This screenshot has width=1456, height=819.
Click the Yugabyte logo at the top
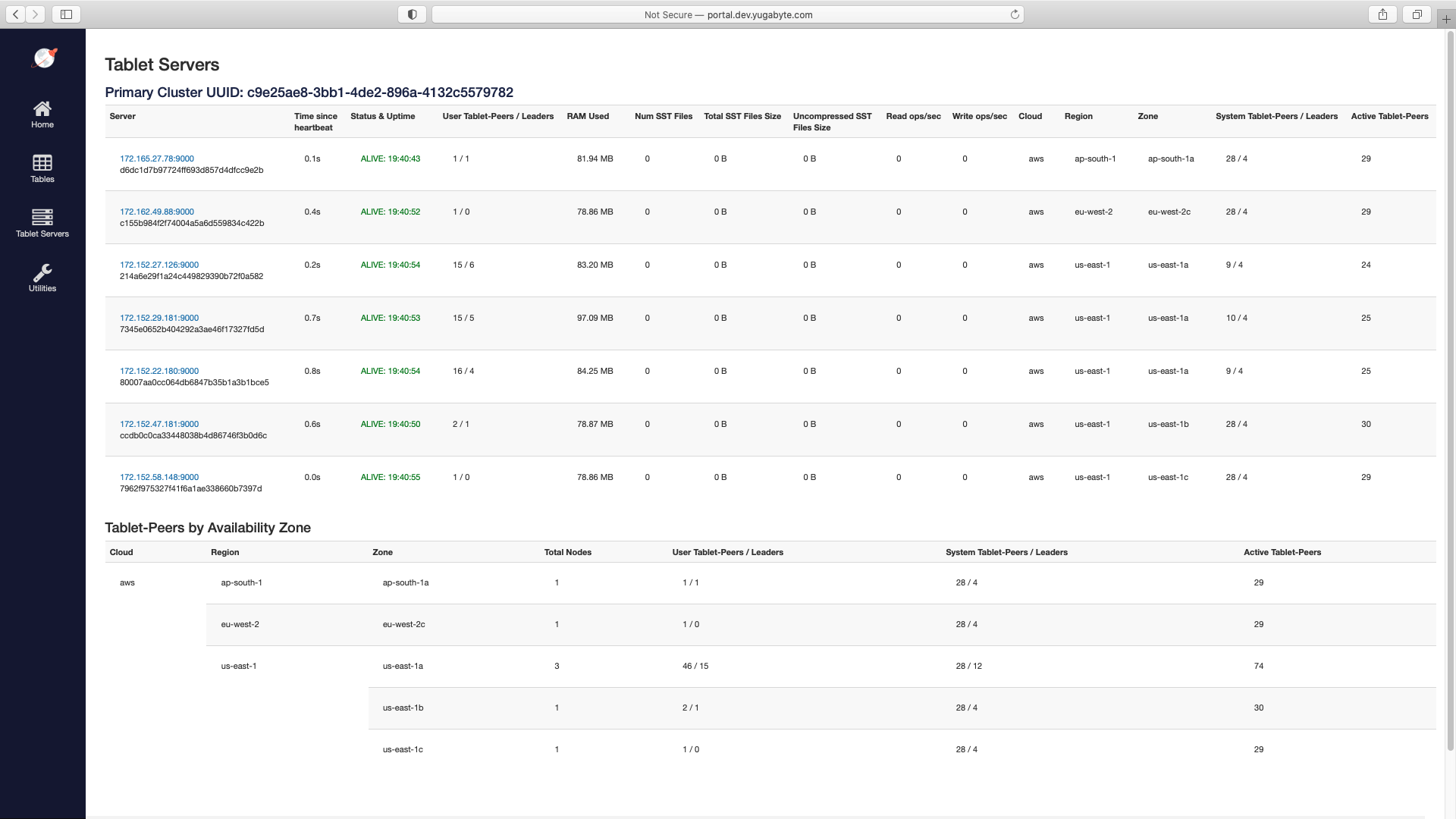point(43,58)
